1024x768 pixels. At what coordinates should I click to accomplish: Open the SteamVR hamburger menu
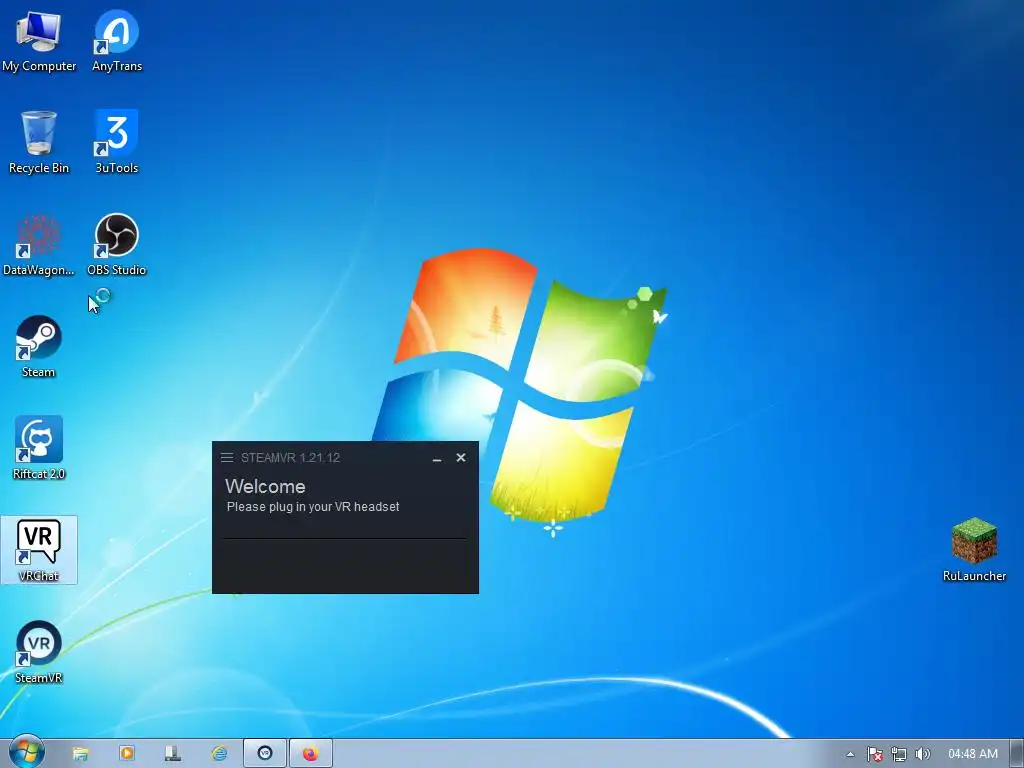pos(227,457)
